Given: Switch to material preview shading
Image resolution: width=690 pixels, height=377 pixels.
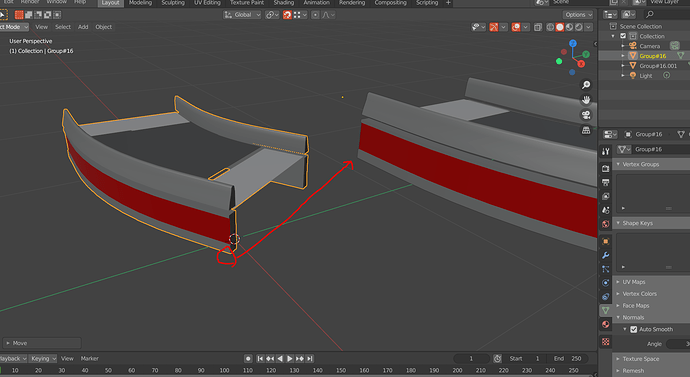Looking at the screenshot, I should (x=569, y=27).
